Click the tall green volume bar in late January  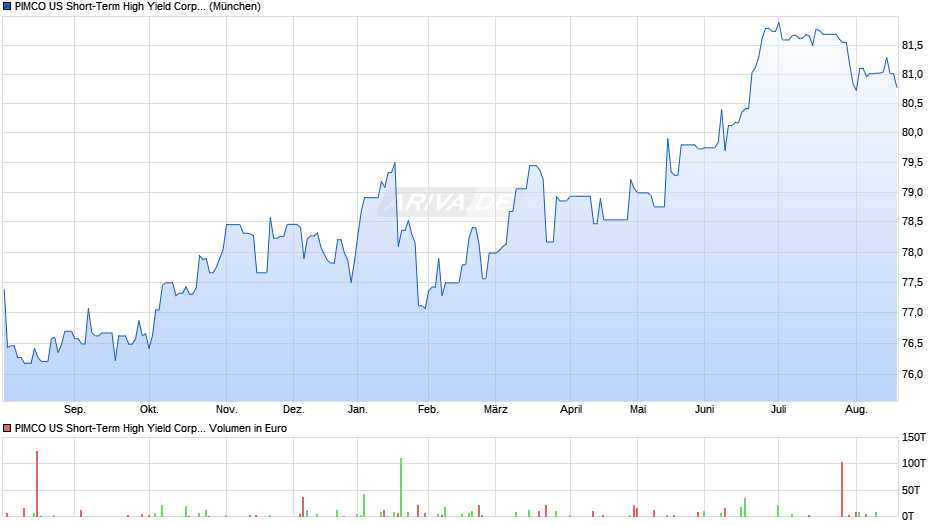tap(401, 487)
